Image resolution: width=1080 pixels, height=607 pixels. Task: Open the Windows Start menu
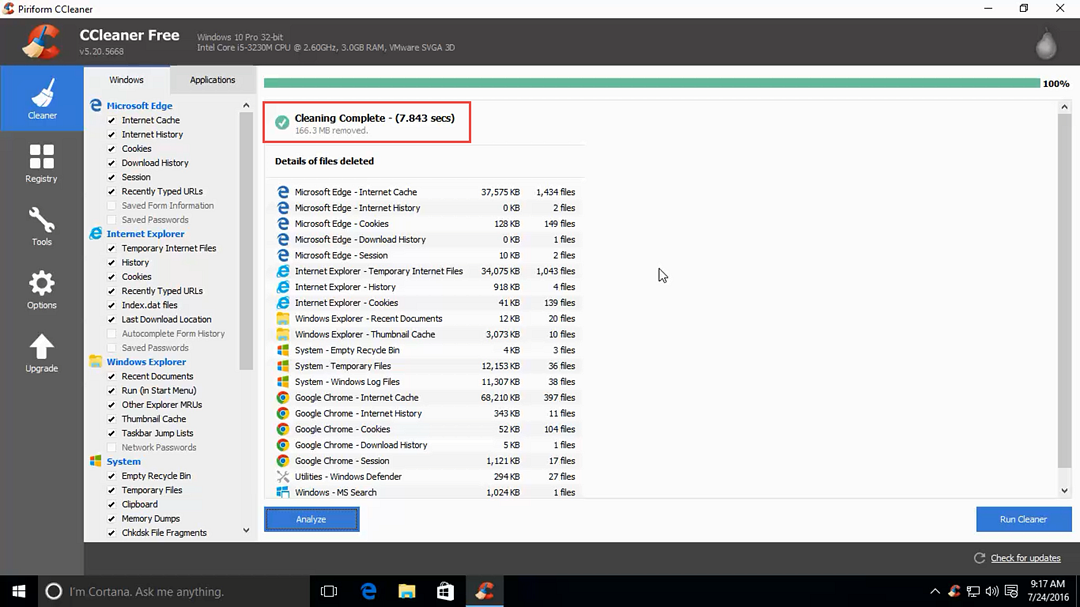coord(19,591)
